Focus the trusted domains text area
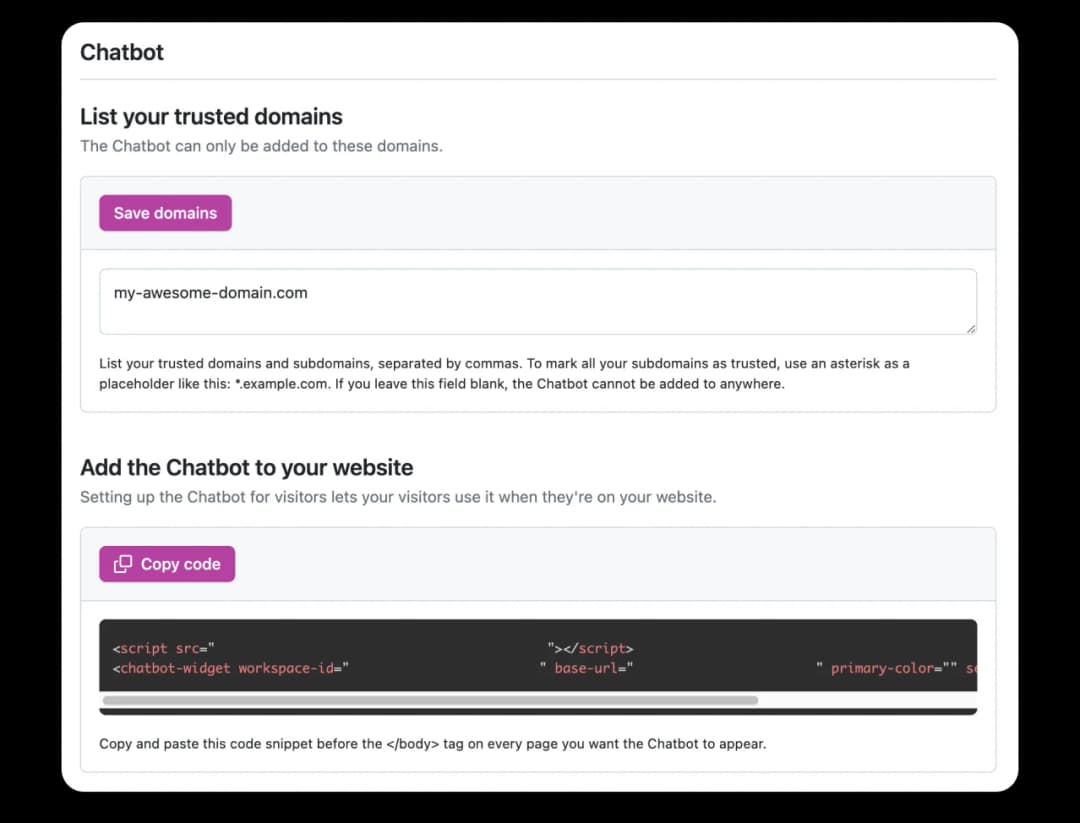 (x=538, y=302)
